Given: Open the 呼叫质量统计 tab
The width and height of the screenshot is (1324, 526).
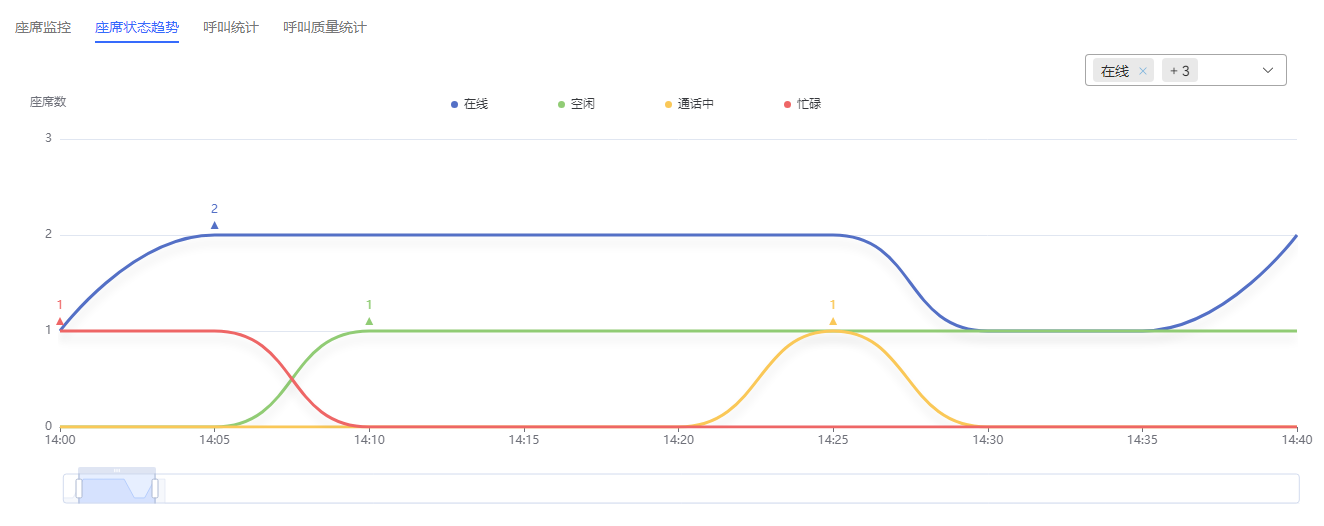Looking at the screenshot, I should (x=324, y=27).
